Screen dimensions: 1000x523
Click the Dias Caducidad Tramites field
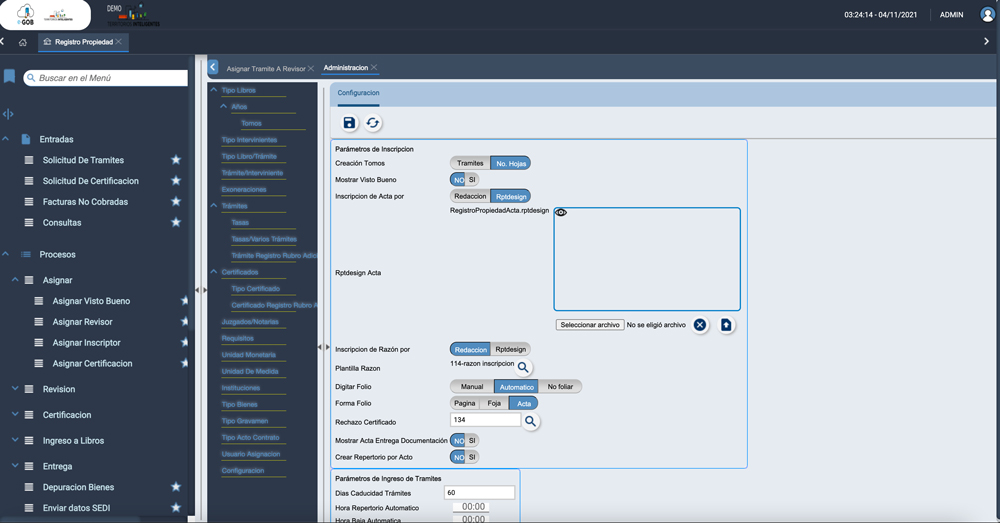pos(479,493)
